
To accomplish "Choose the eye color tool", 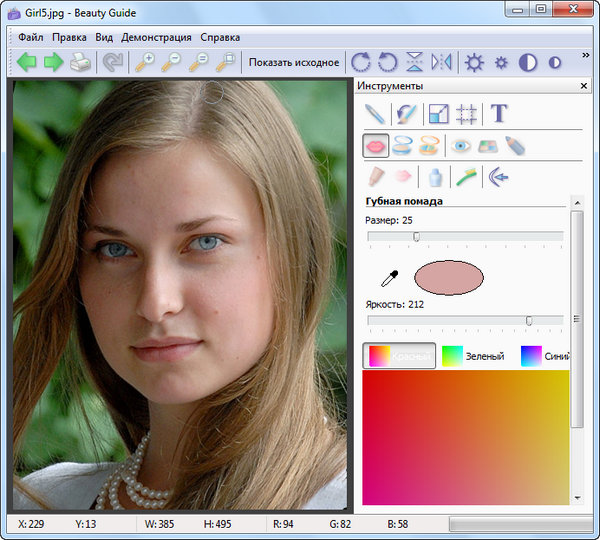I will tap(461, 146).
